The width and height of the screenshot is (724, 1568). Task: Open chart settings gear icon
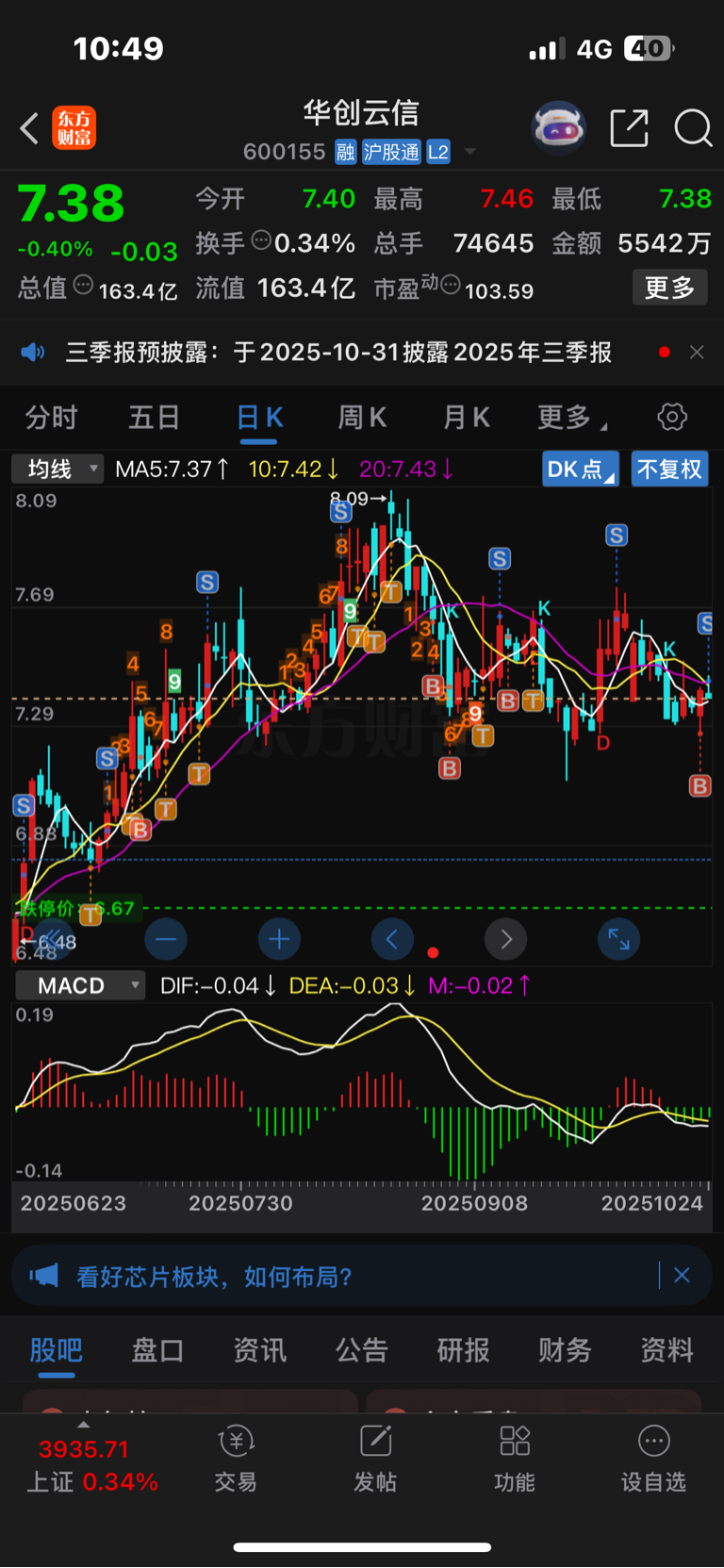click(x=672, y=417)
